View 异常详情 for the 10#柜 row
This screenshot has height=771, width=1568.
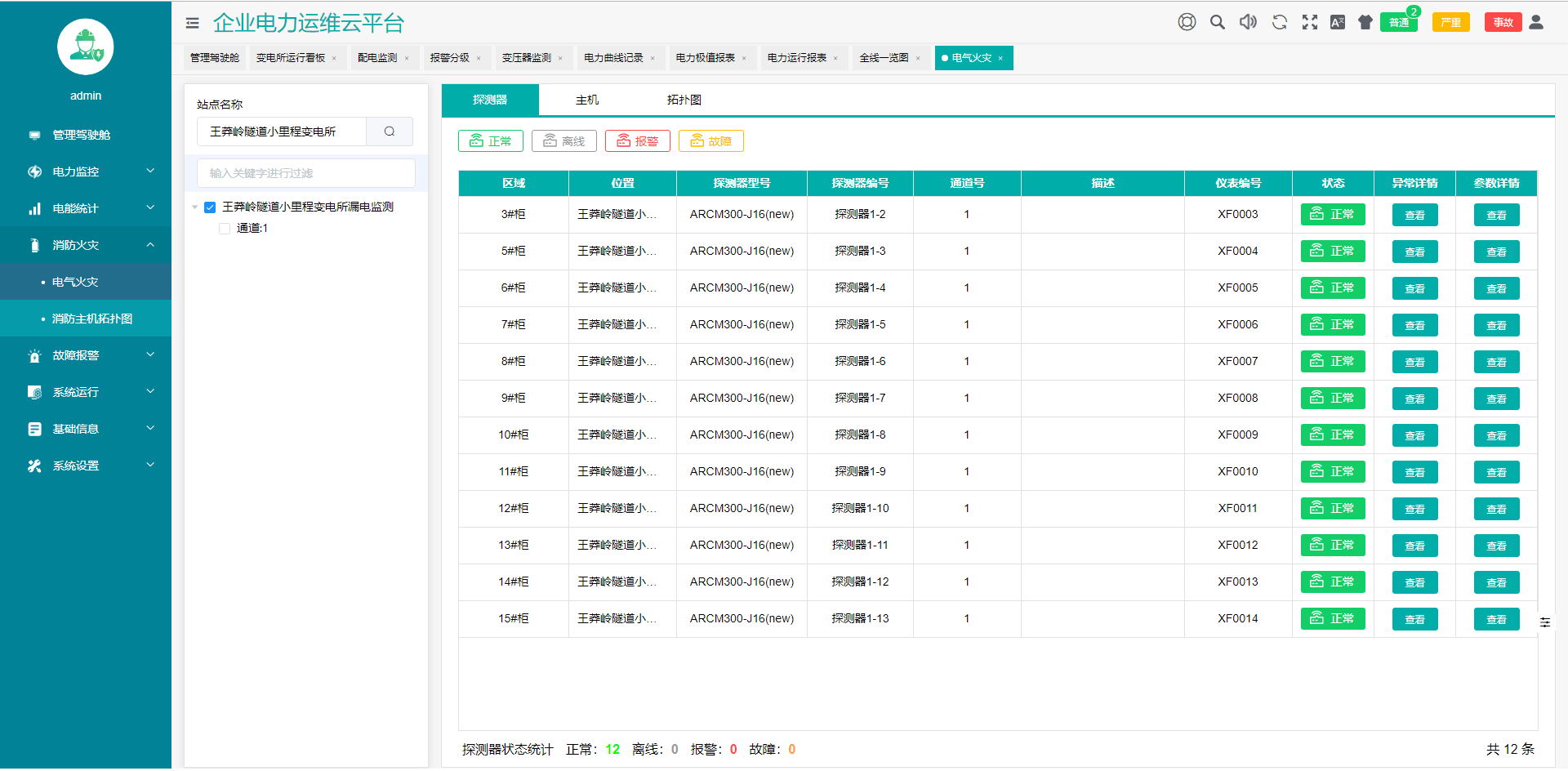coord(1415,435)
